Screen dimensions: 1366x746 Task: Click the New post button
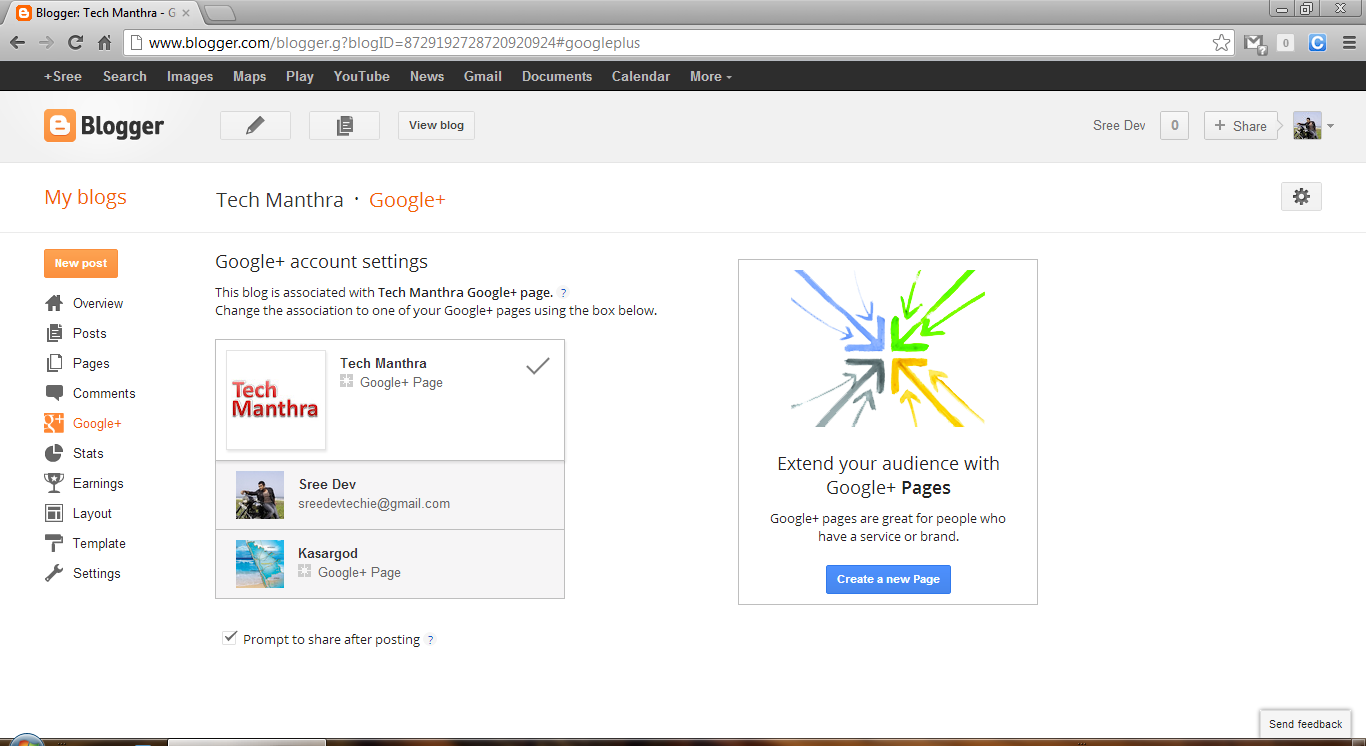click(x=81, y=263)
